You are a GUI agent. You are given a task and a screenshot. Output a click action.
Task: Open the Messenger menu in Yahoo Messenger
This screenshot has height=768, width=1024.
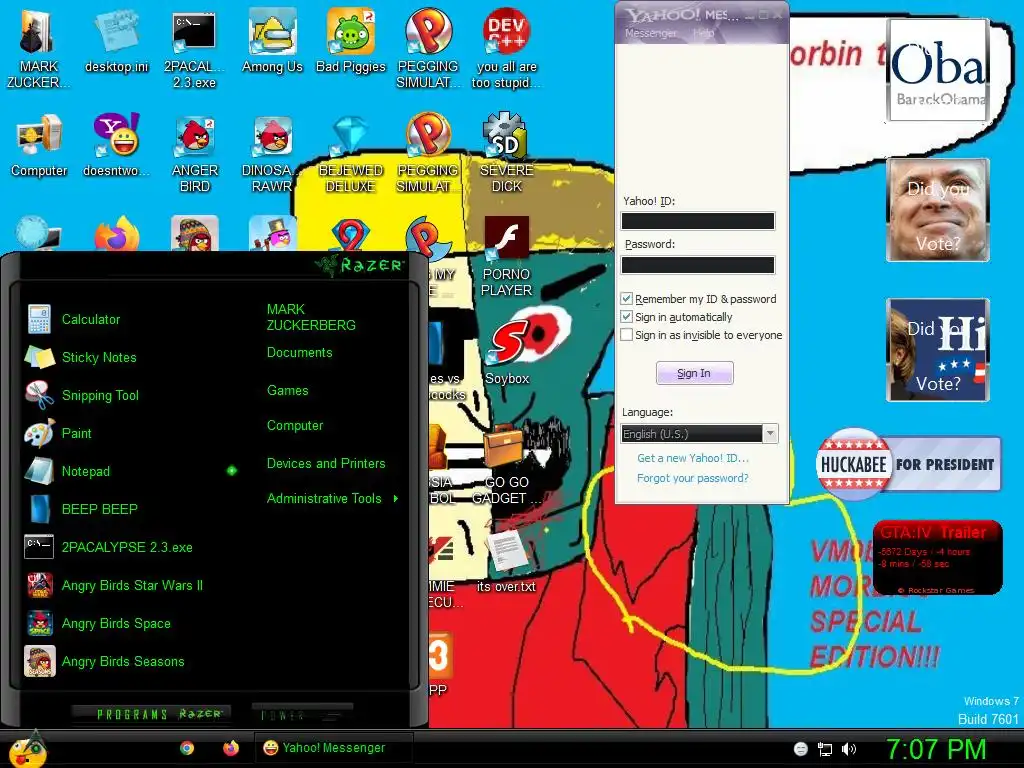coord(650,33)
